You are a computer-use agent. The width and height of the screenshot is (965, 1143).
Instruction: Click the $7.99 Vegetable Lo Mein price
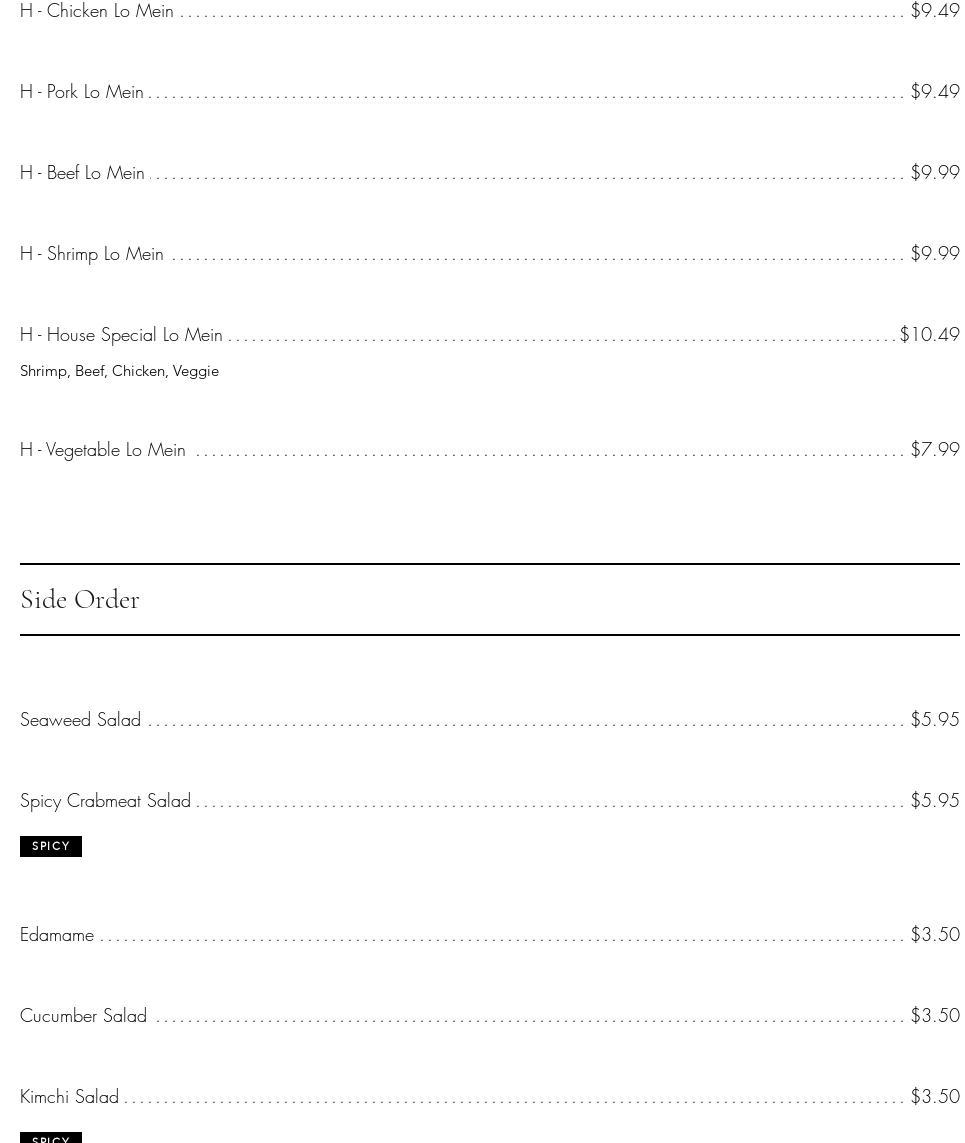pos(935,450)
